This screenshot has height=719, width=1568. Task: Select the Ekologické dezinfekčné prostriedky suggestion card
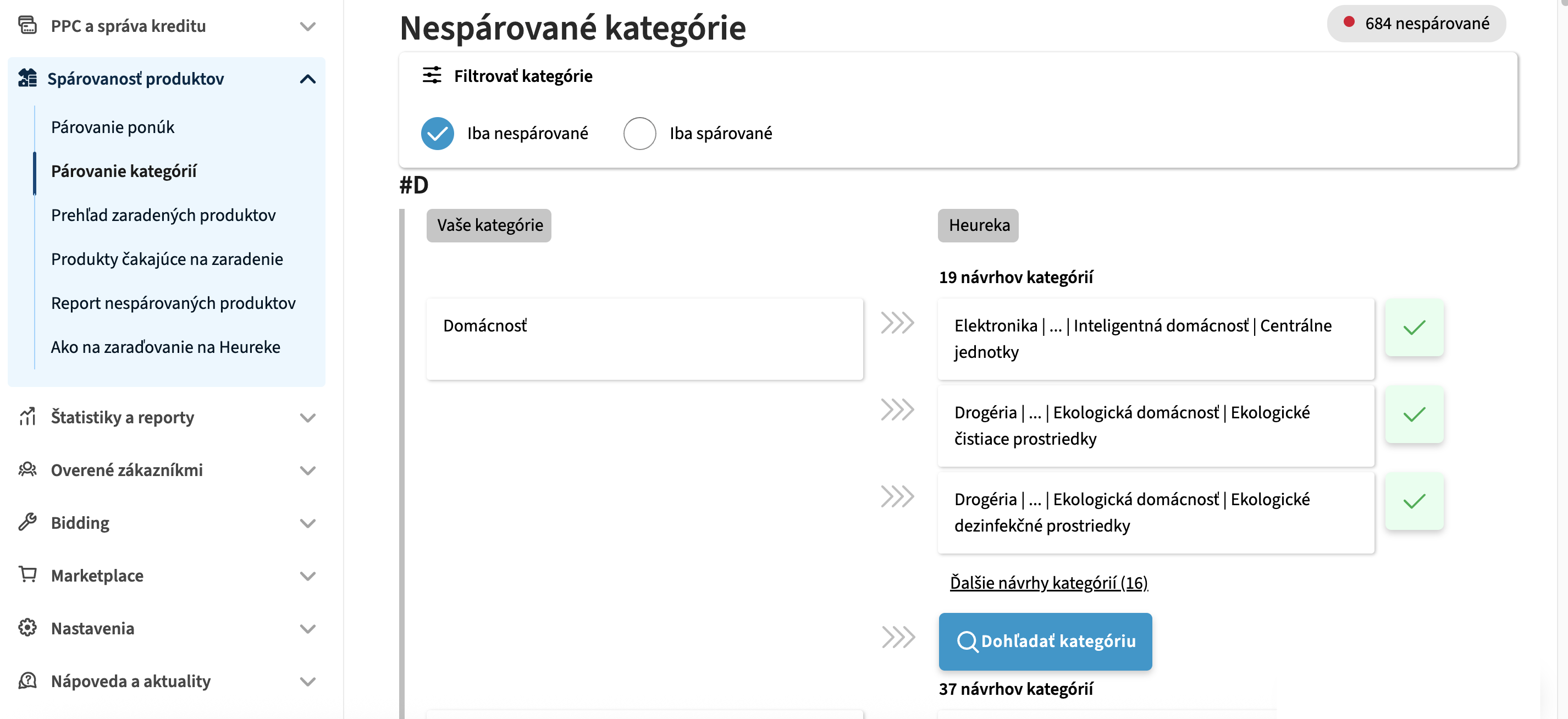(1156, 513)
